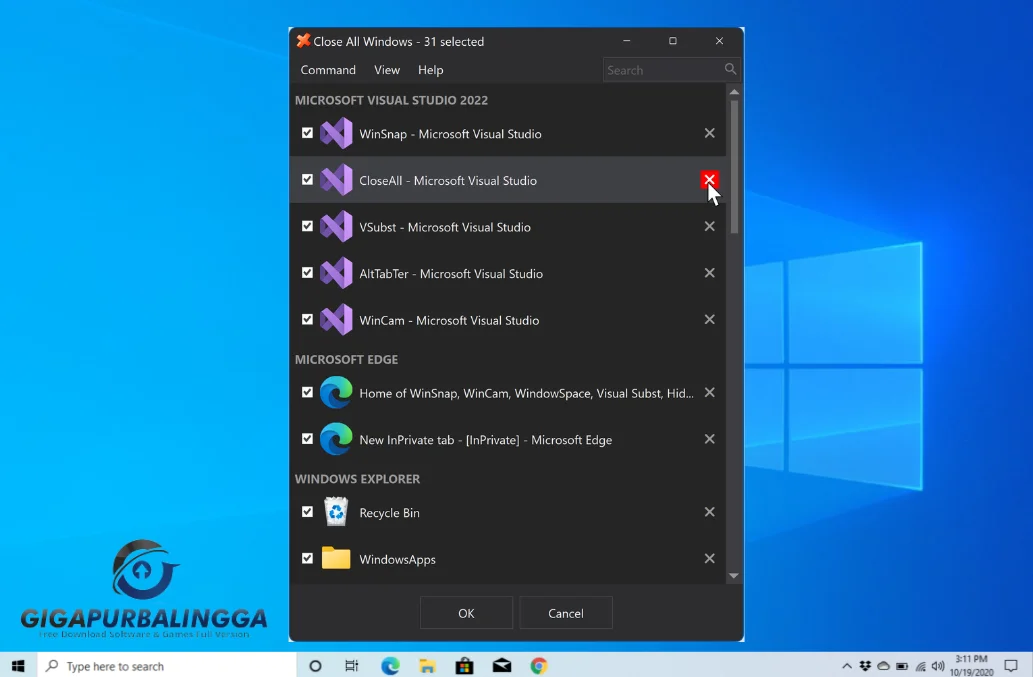This screenshot has height=677, width=1033.
Task: Uncheck WinSnap - Microsoft Visual Studio
Action: point(307,133)
